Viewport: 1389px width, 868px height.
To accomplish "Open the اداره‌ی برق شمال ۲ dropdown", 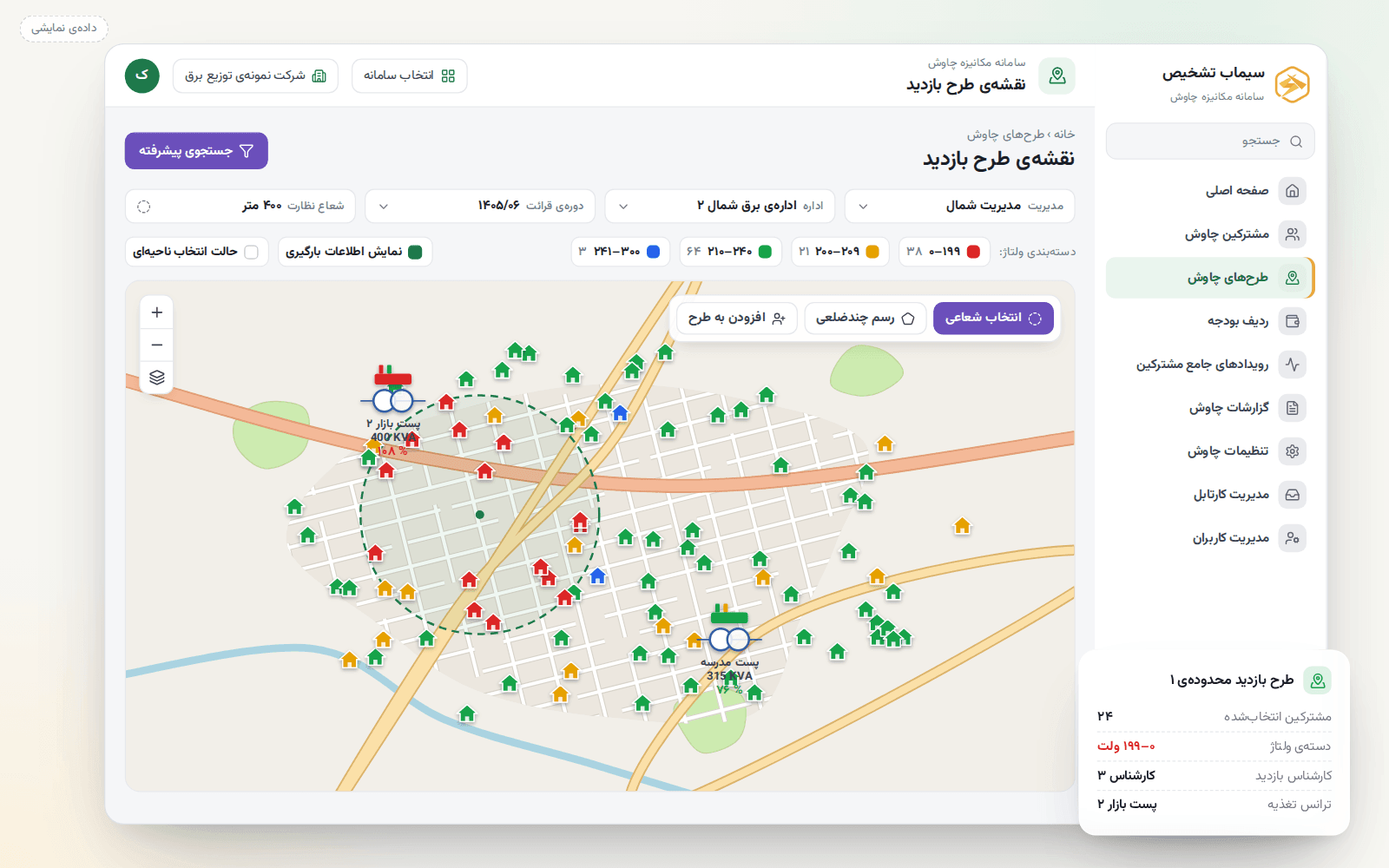I will [721, 207].
